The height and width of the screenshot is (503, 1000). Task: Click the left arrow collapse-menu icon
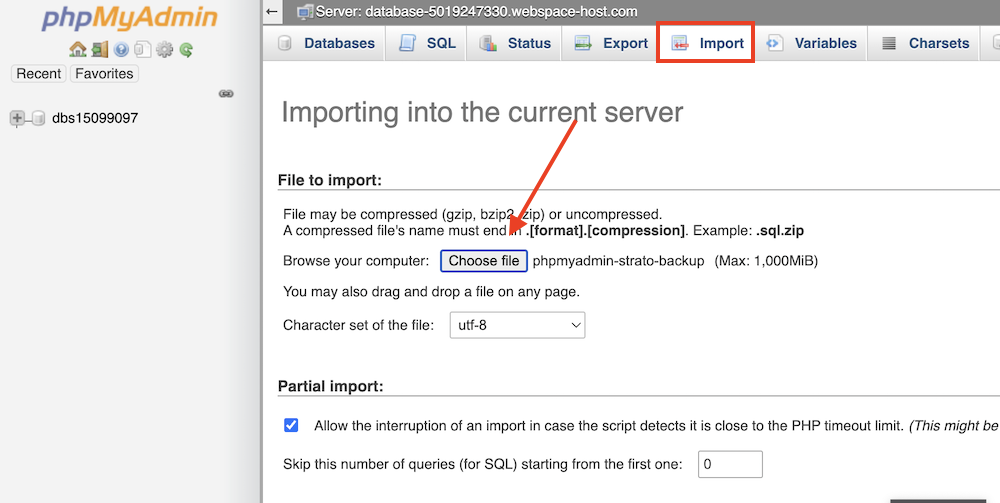[272, 11]
